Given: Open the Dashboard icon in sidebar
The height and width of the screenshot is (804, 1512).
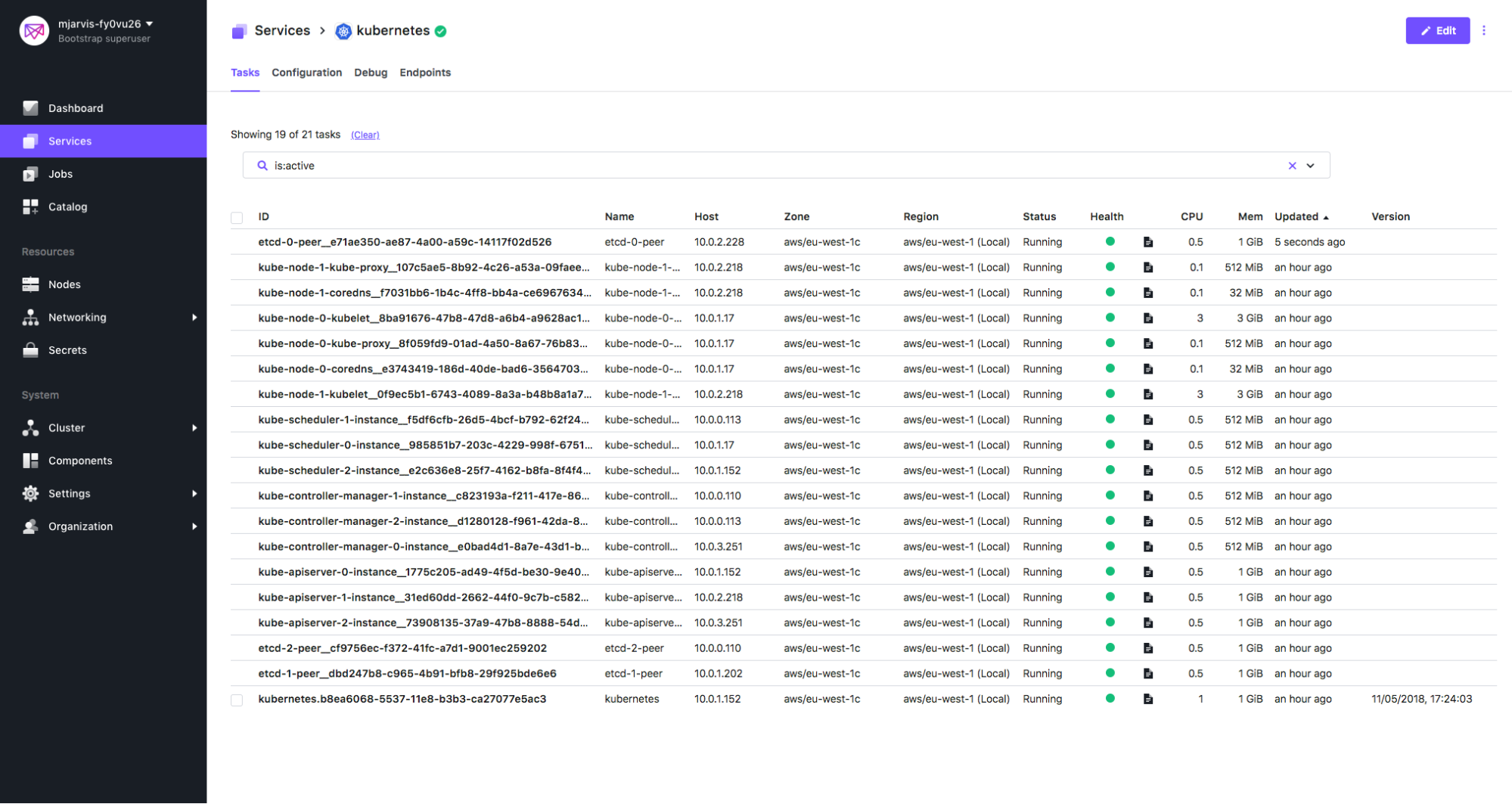Looking at the screenshot, I should click(30, 108).
